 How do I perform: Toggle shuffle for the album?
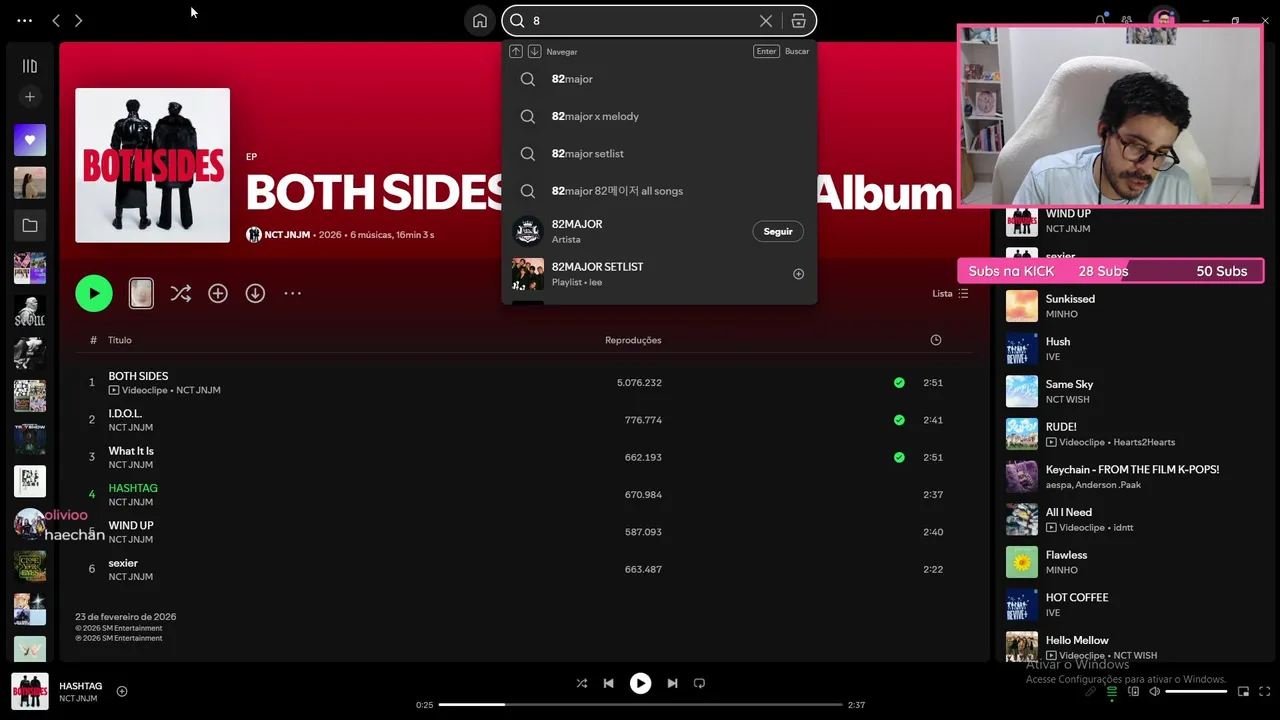[180, 293]
